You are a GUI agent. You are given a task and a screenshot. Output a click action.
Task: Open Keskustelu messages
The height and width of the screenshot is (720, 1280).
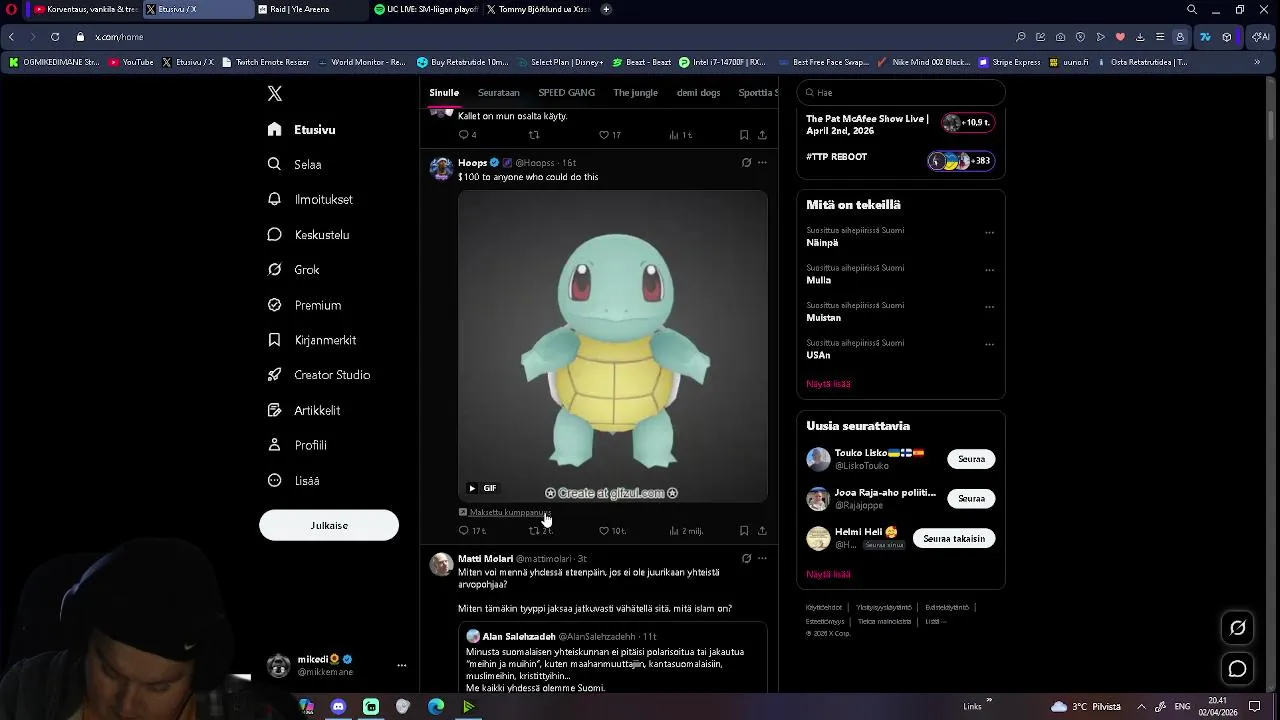tap(308, 235)
